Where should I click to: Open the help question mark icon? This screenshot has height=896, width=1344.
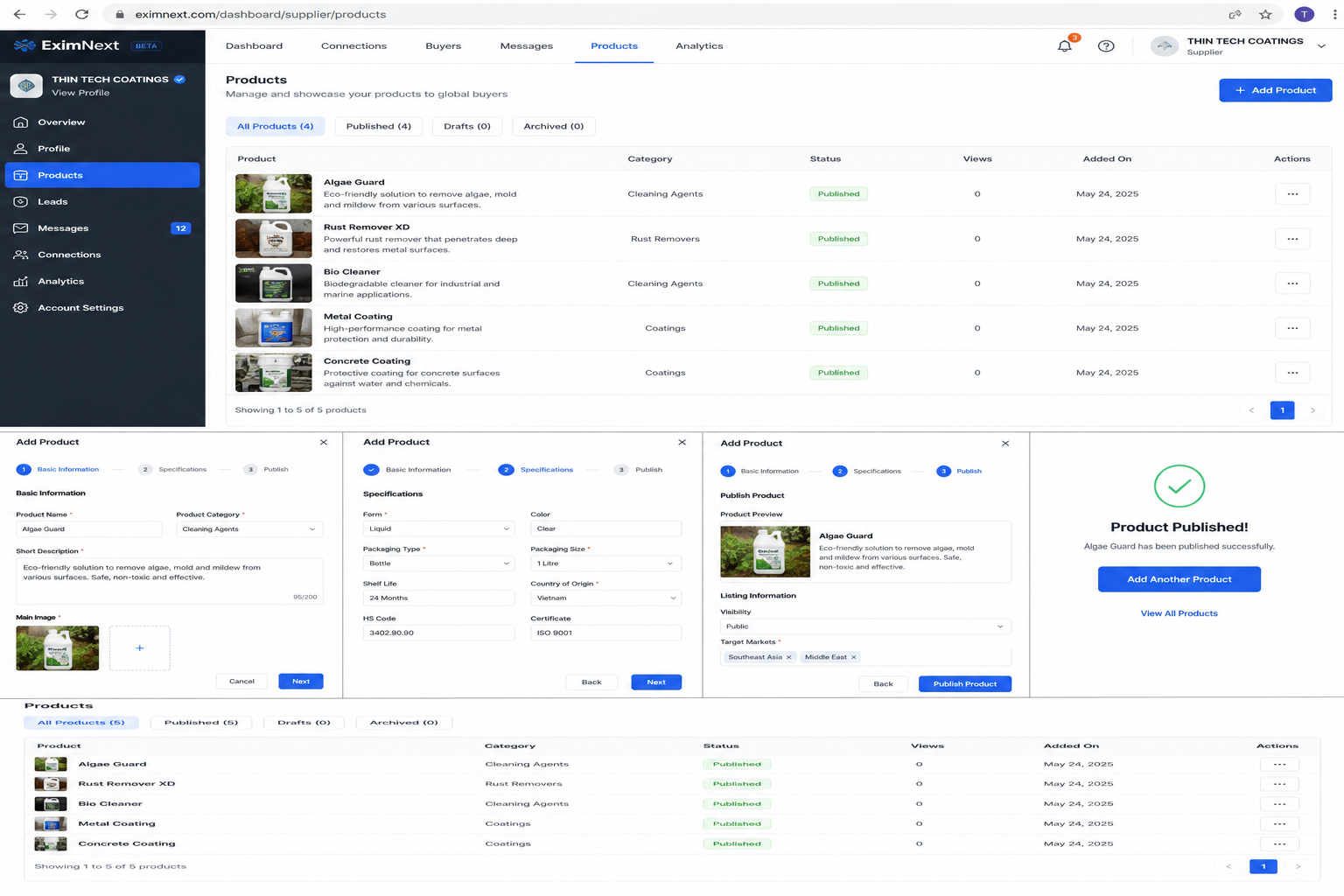pos(1106,45)
